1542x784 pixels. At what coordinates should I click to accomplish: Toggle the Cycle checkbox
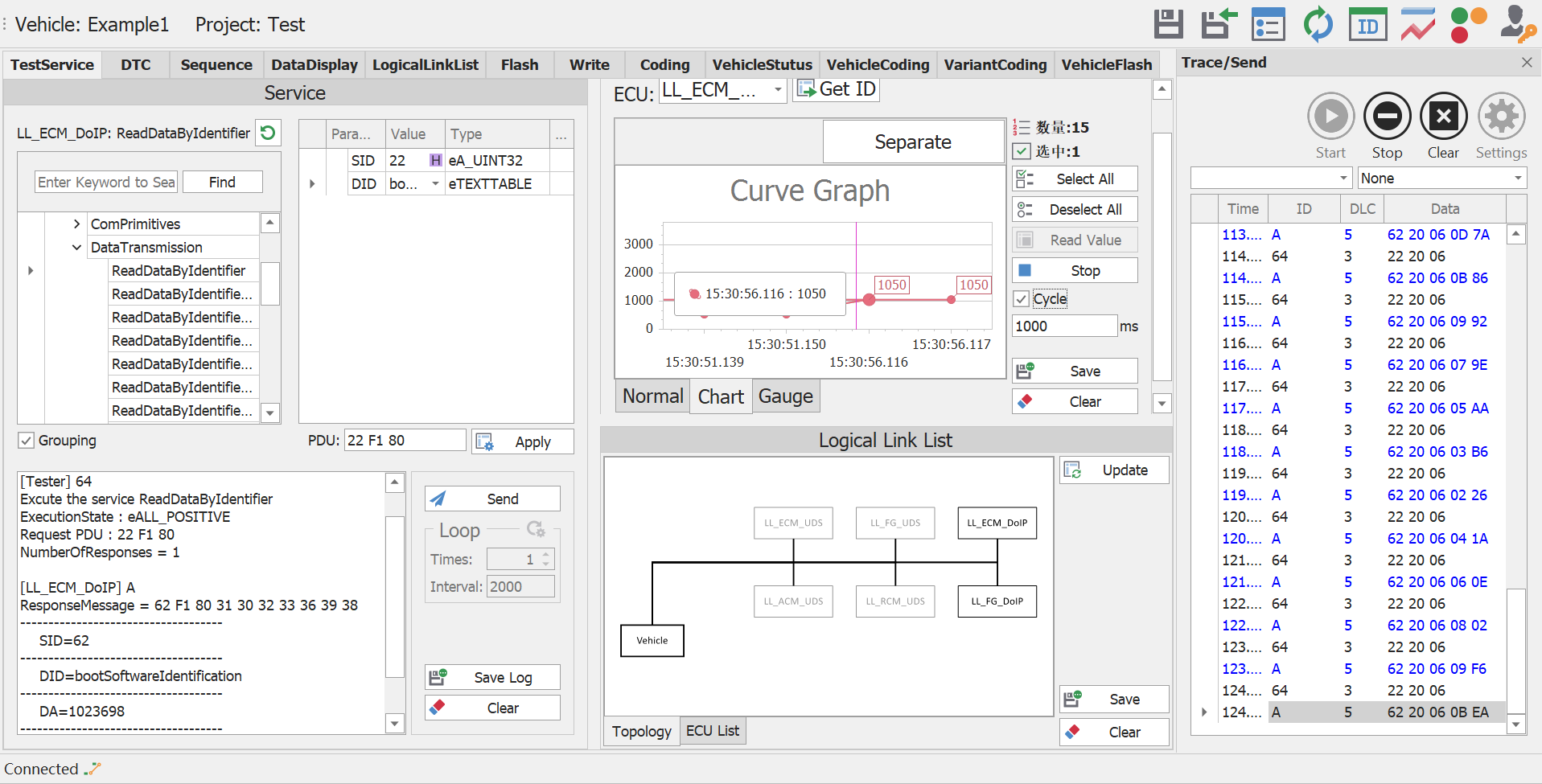[x=1022, y=299]
